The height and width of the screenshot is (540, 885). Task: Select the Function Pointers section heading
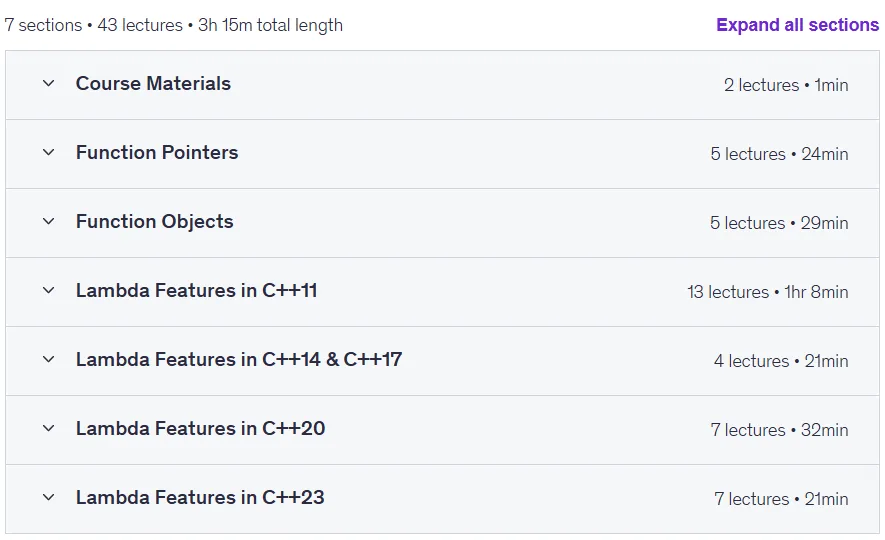[157, 152]
